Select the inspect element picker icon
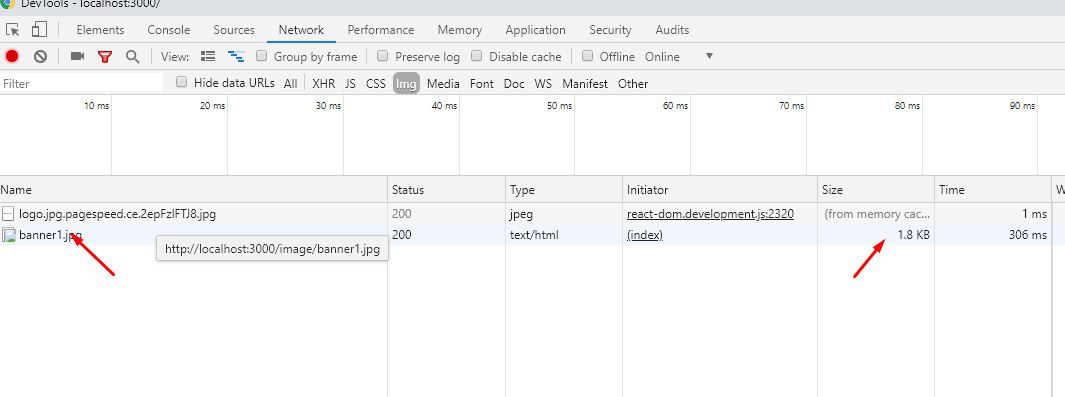This screenshot has width=1065, height=397. click(13, 30)
